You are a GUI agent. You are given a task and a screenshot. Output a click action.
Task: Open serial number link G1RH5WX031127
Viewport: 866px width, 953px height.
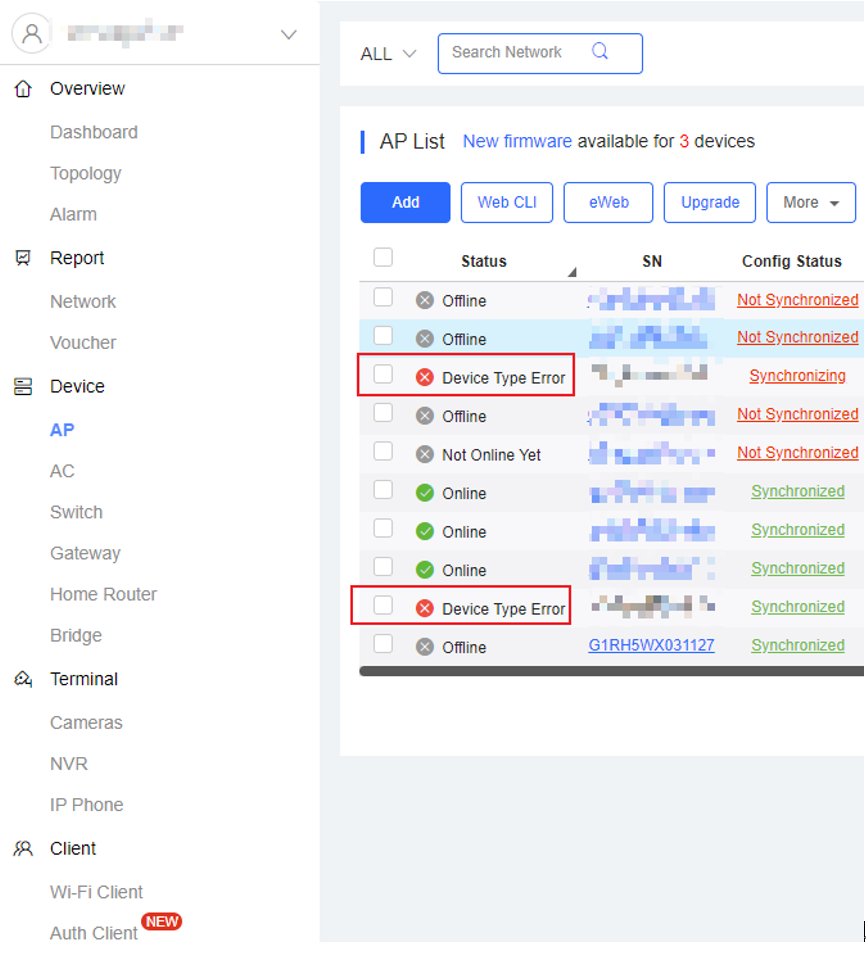[651, 645]
